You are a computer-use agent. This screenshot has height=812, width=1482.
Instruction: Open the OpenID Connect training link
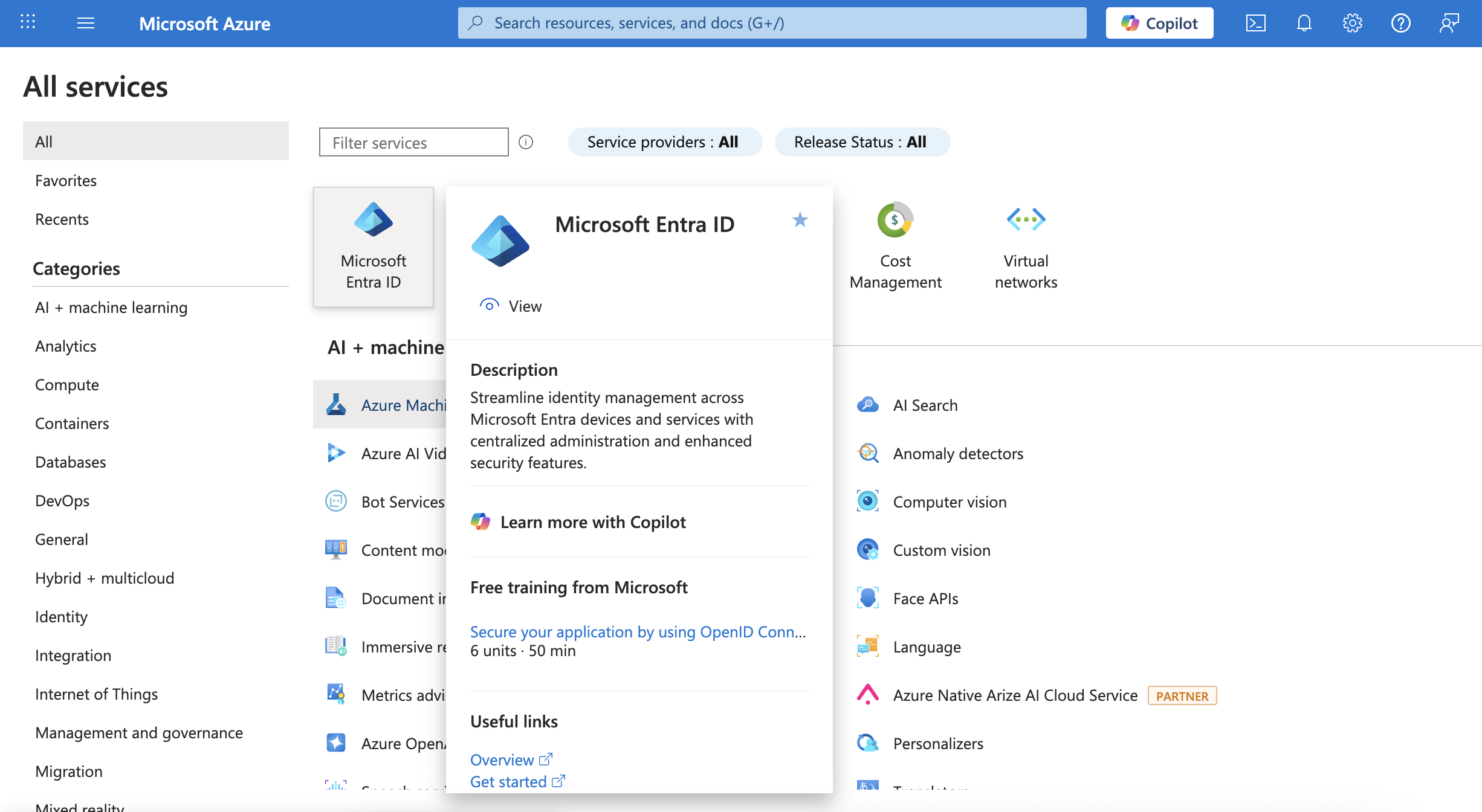pos(638,631)
